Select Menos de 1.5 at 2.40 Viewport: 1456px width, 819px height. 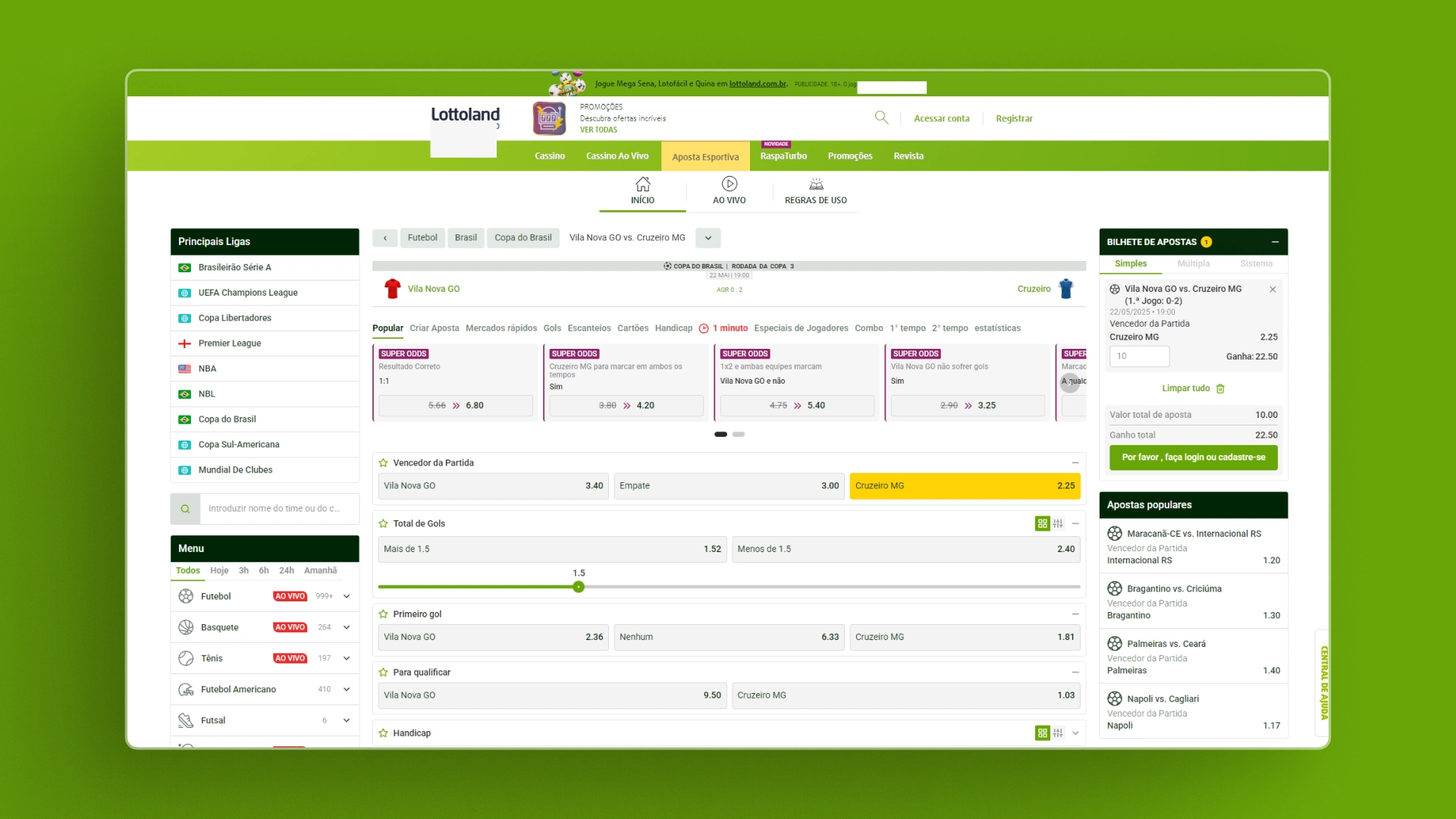(906, 549)
